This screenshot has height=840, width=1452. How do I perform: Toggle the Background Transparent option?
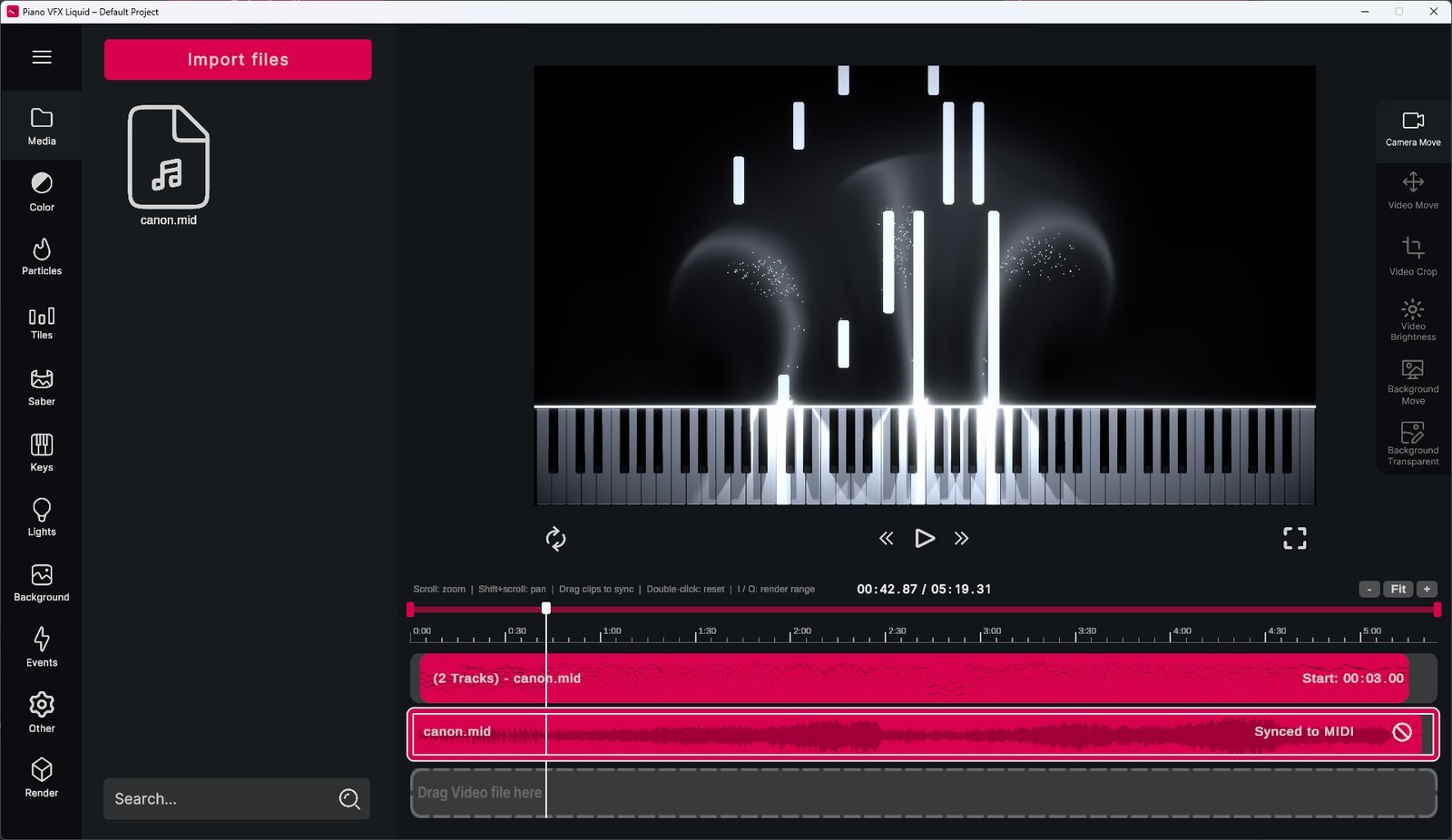(x=1413, y=444)
